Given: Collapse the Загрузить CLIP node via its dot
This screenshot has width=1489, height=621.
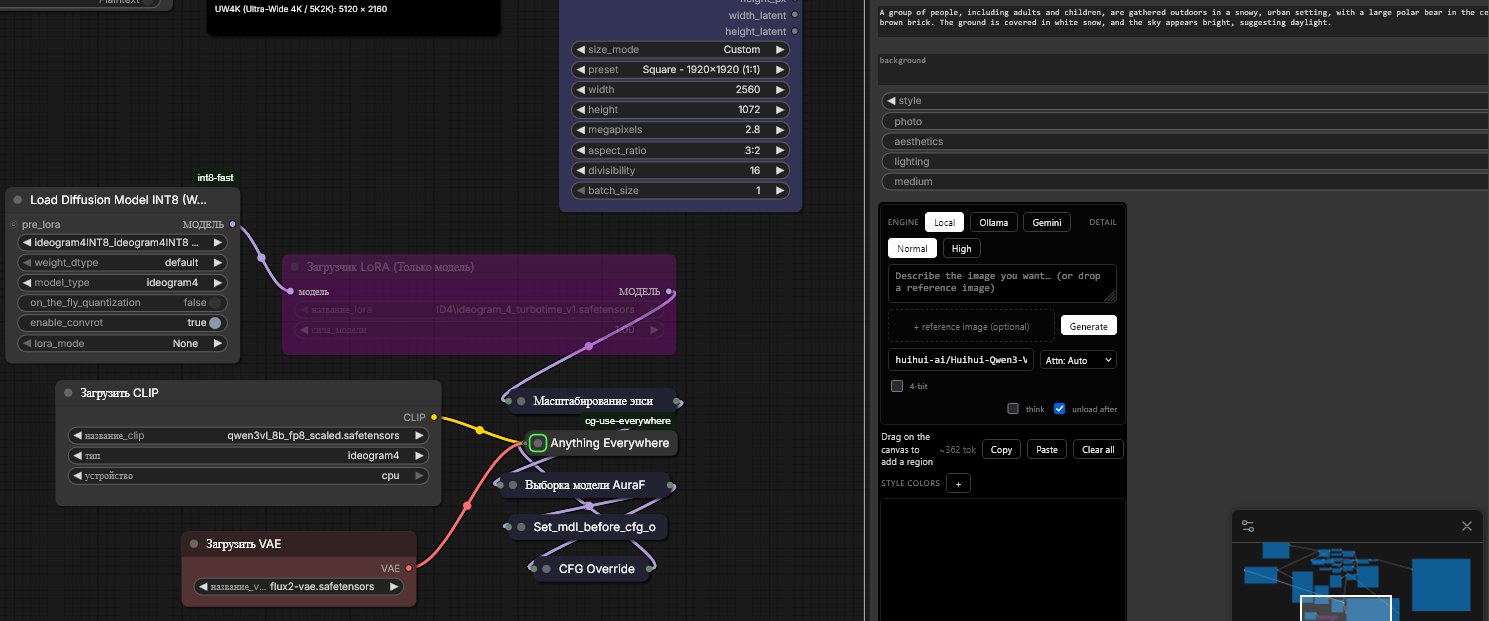Looking at the screenshot, I should pos(68,393).
